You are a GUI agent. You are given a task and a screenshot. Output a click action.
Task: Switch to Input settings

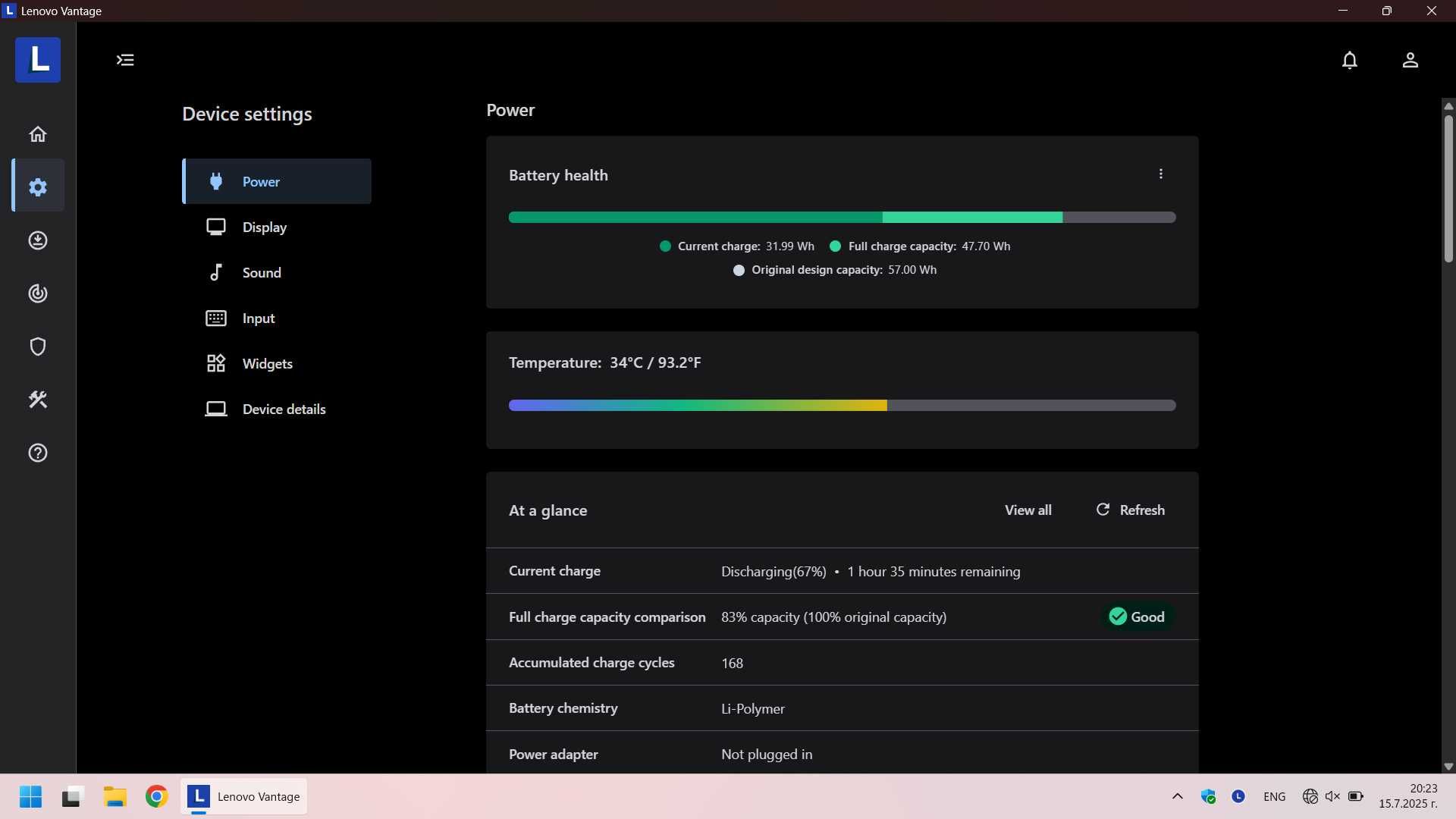277,318
